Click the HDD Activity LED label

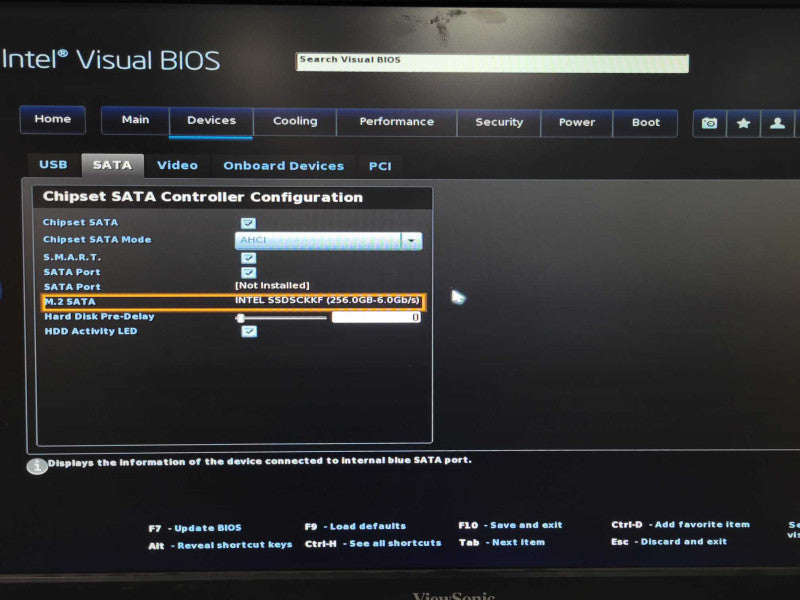91,332
